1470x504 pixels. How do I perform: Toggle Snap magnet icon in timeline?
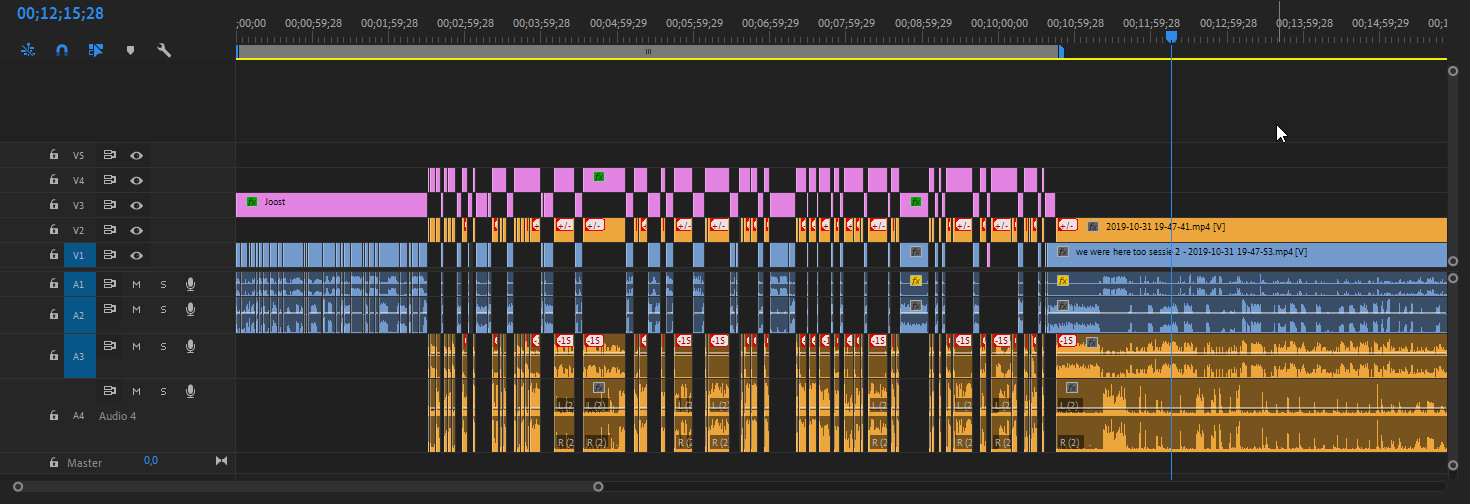(62, 49)
